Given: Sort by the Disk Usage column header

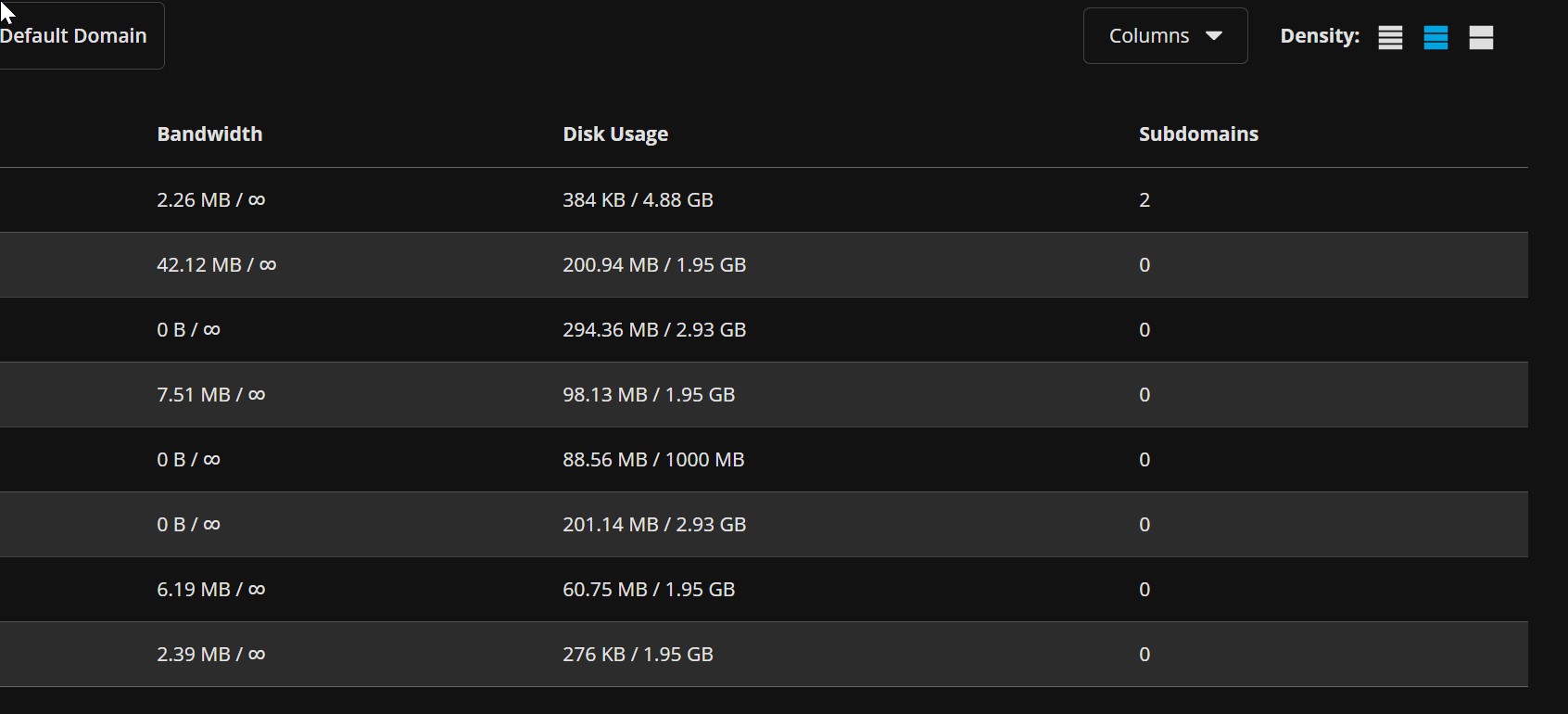Looking at the screenshot, I should [x=615, y=134].
